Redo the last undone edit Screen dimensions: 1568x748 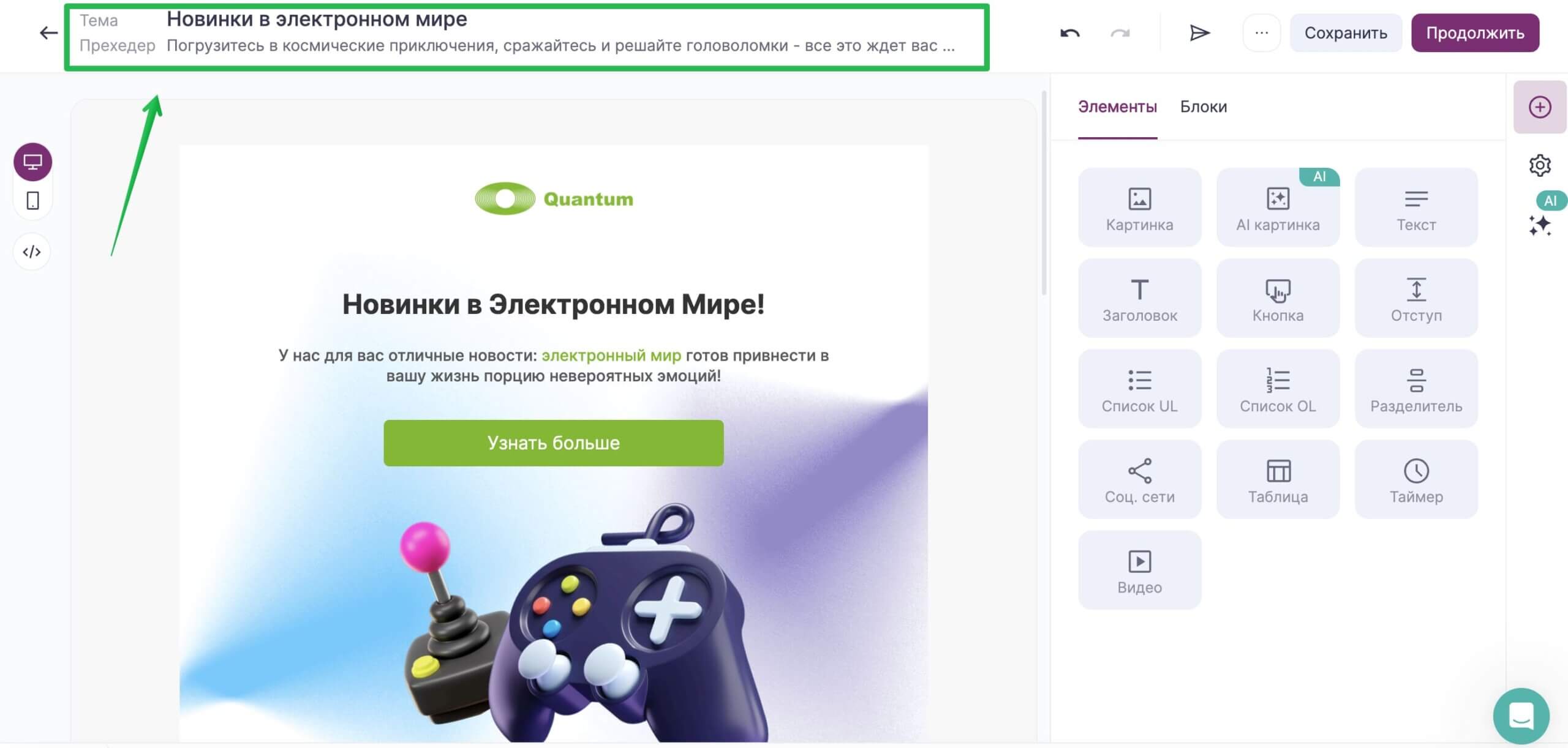coord(1120,33)
